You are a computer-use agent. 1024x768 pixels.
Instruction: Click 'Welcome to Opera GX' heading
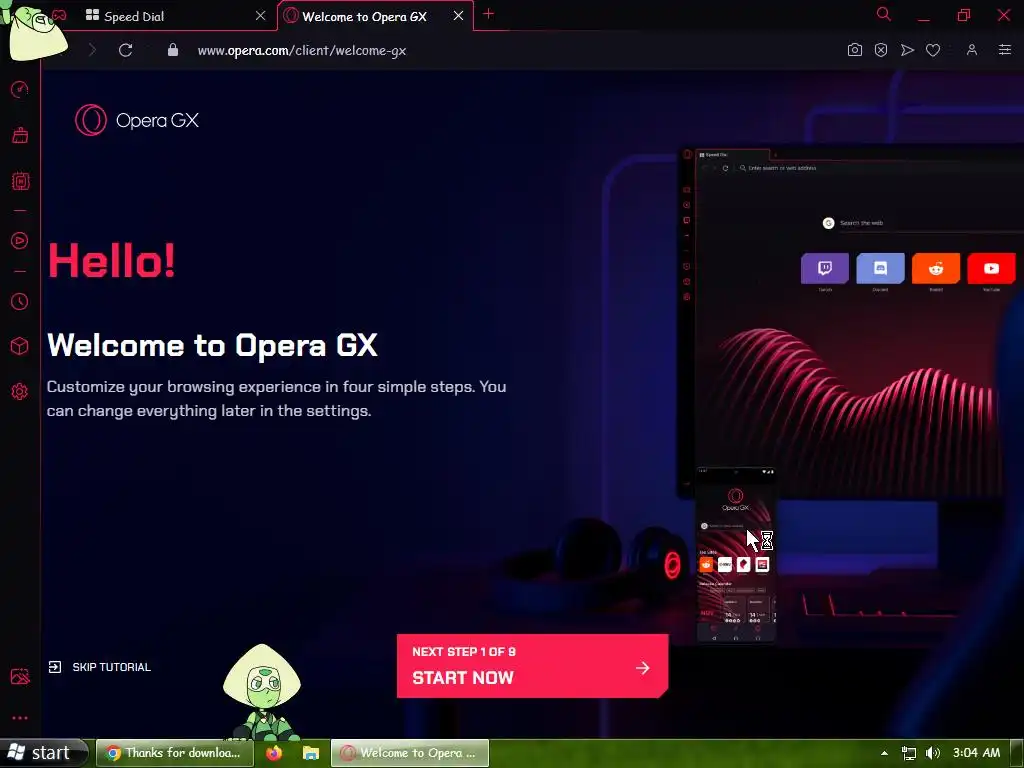pos(212,345)
